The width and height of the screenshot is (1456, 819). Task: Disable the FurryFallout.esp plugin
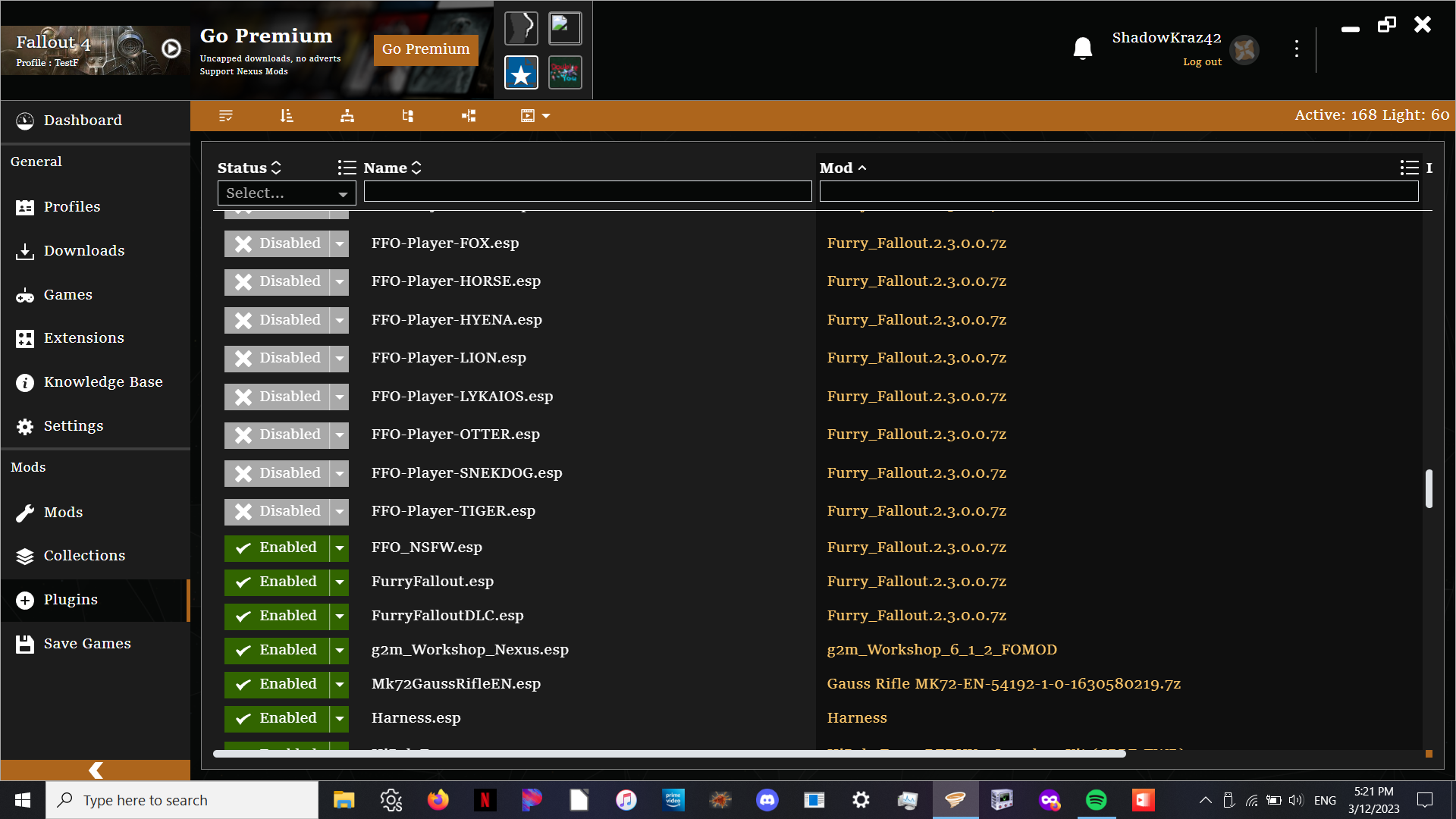[277, 582]
